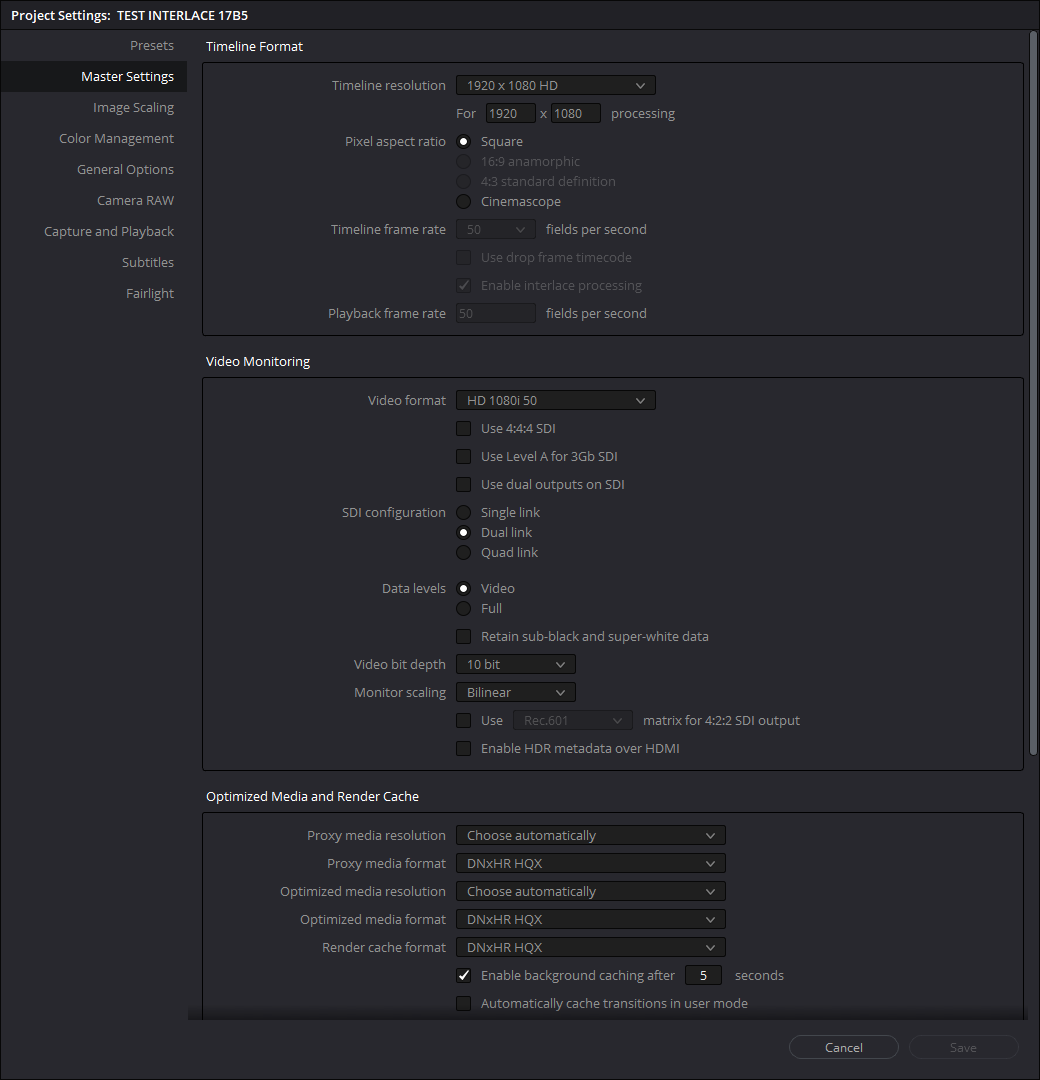Open Capture and Playback settings
1040x1080 pixels.
click(109, 231)
